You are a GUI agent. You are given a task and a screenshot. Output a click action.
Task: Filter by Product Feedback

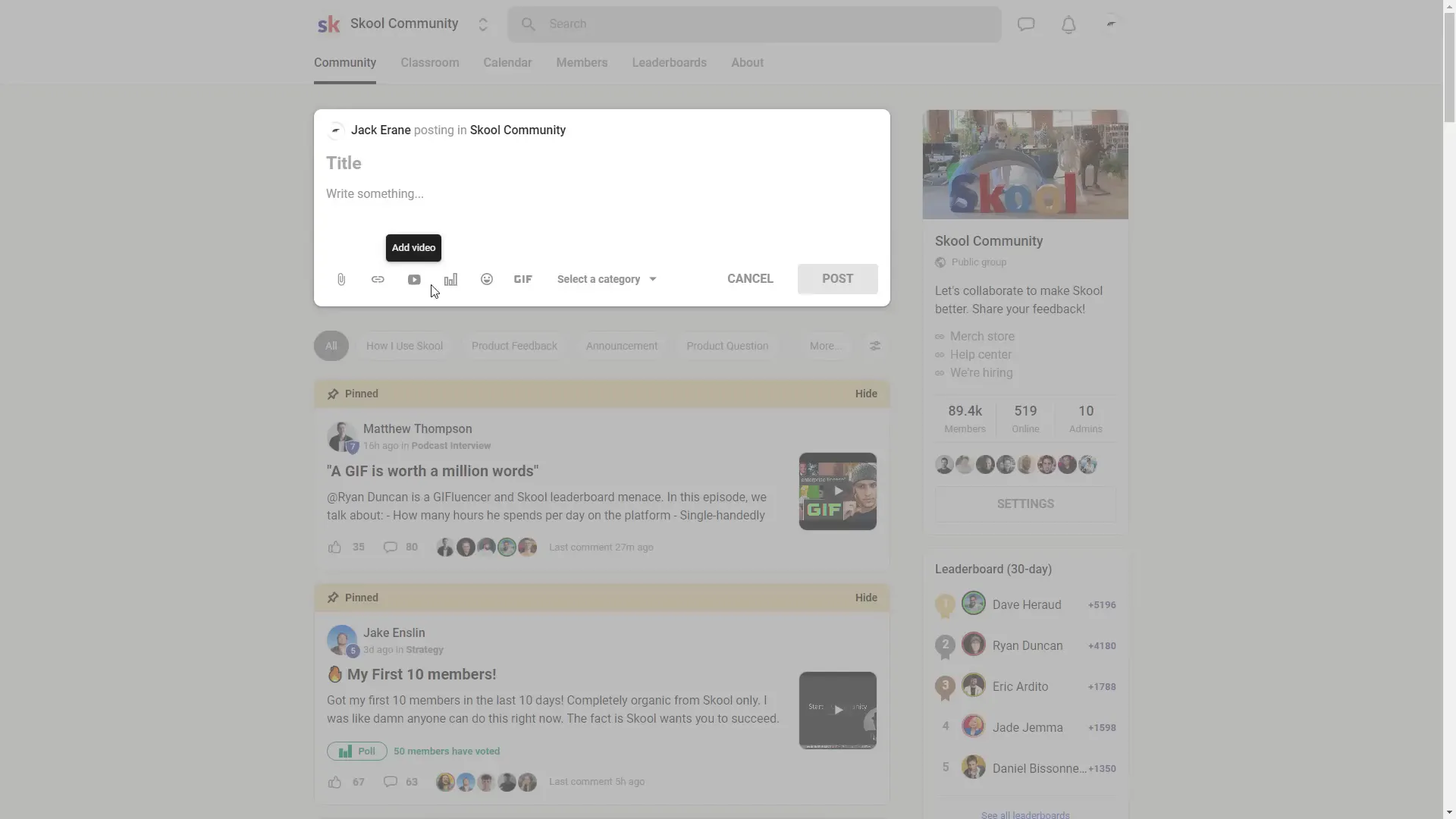(x=514, y=346)
